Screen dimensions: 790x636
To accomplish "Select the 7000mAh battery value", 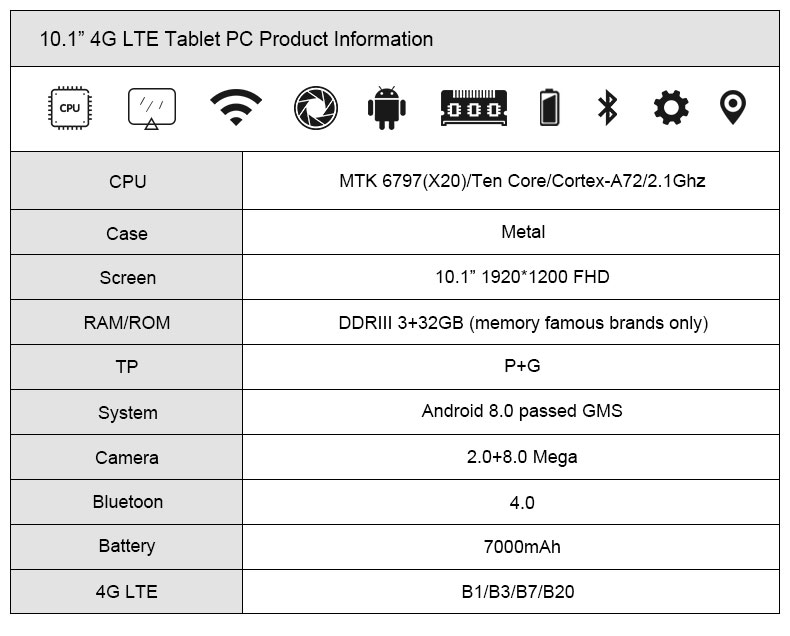I will click(522, 547).
